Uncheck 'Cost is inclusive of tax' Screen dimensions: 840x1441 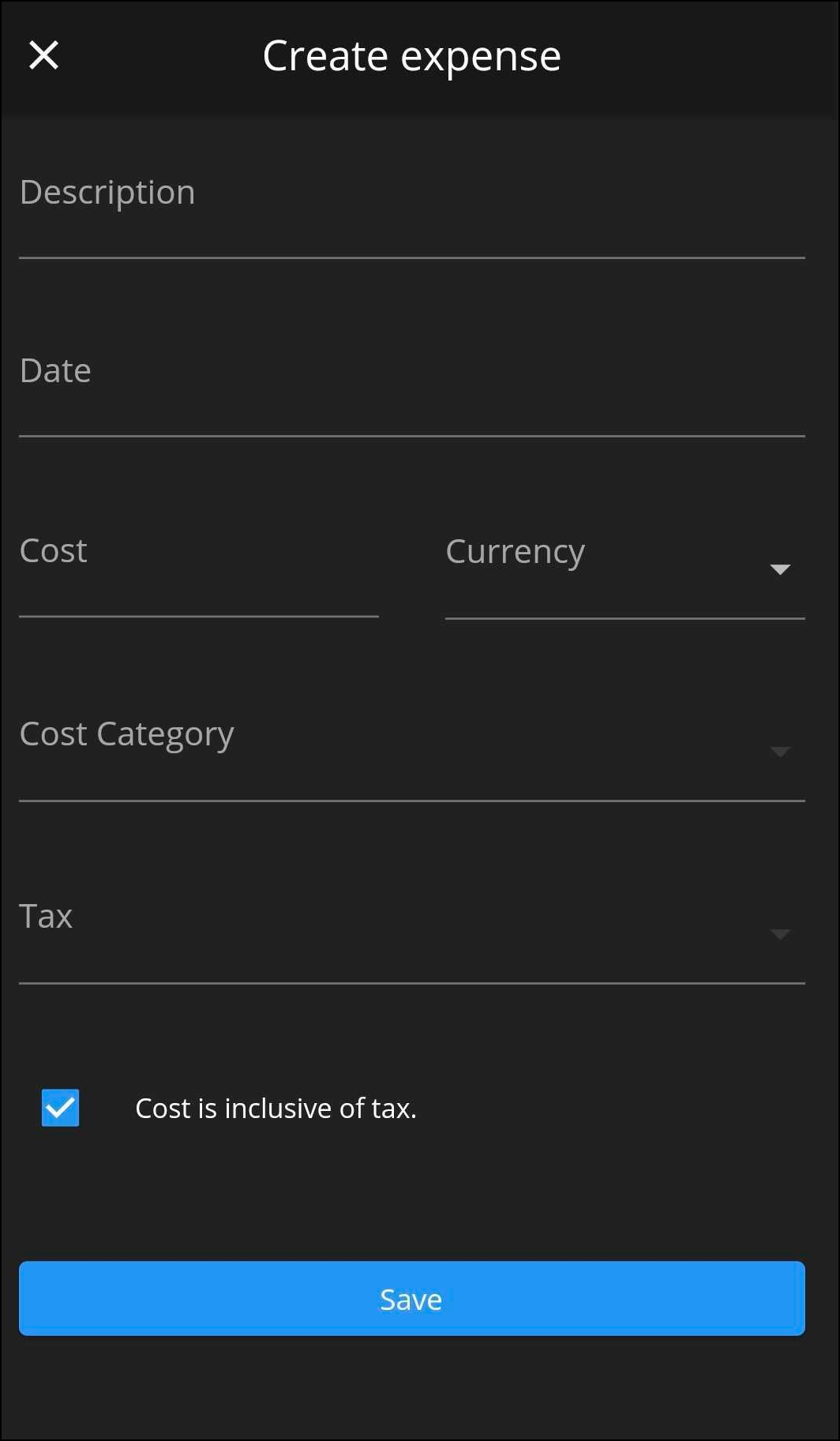pyautogui.click(x=59, y=1108)
